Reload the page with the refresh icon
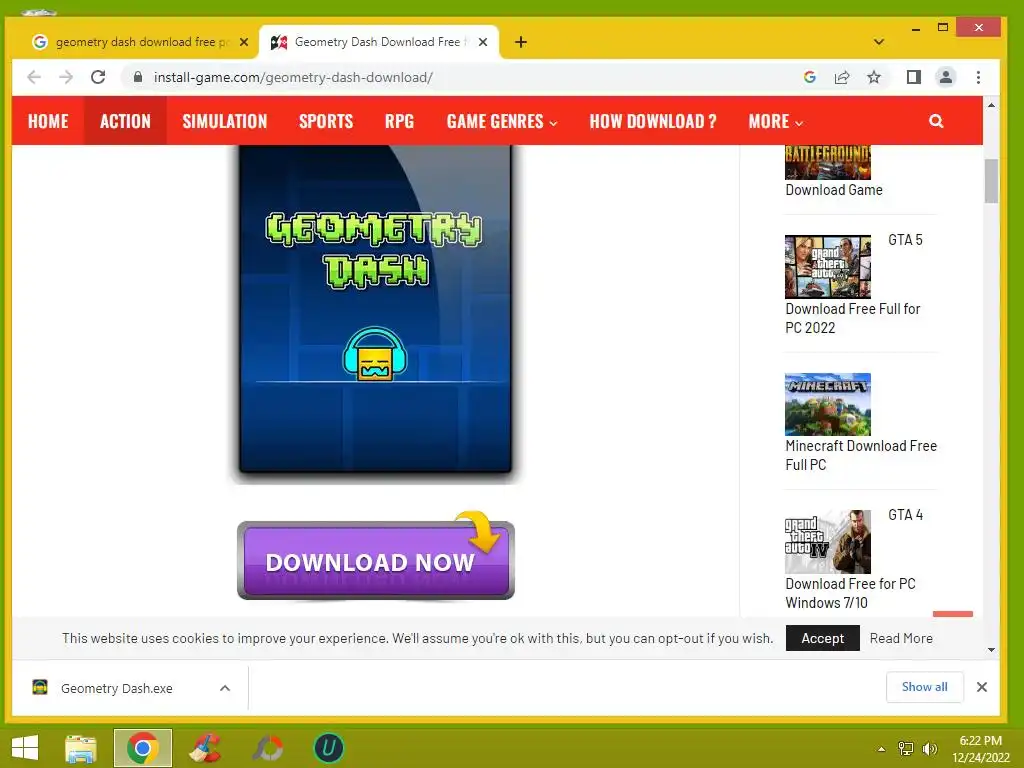This screenshot has height=768, width=1024. [98, 77]
